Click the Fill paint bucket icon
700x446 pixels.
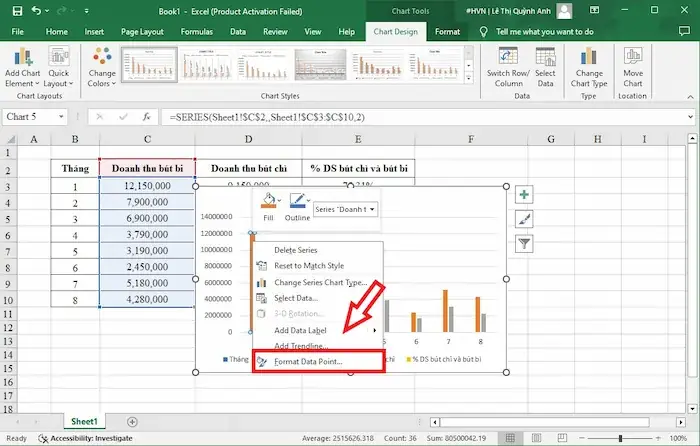click(268, 201)
